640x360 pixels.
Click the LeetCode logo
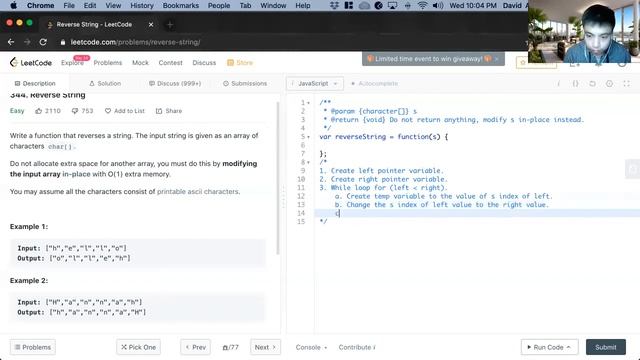tap(31, 62)
